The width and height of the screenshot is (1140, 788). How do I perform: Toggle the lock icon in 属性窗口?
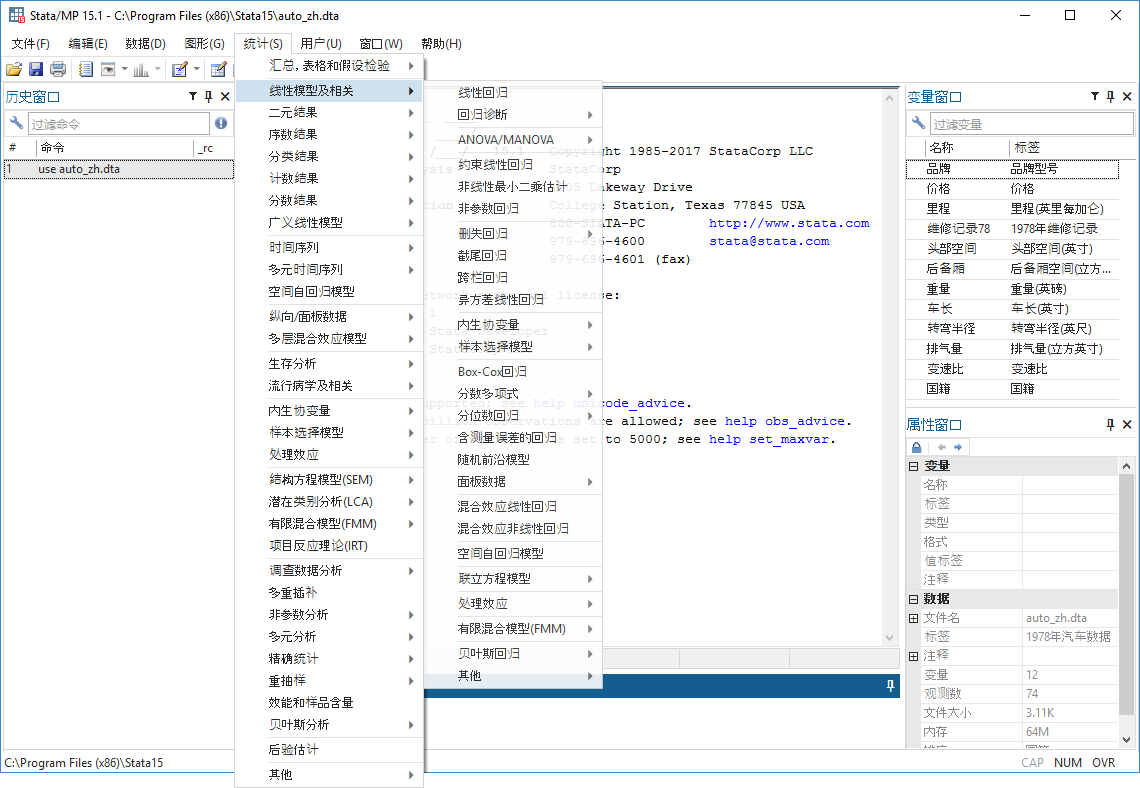click(x=917, y=447)
